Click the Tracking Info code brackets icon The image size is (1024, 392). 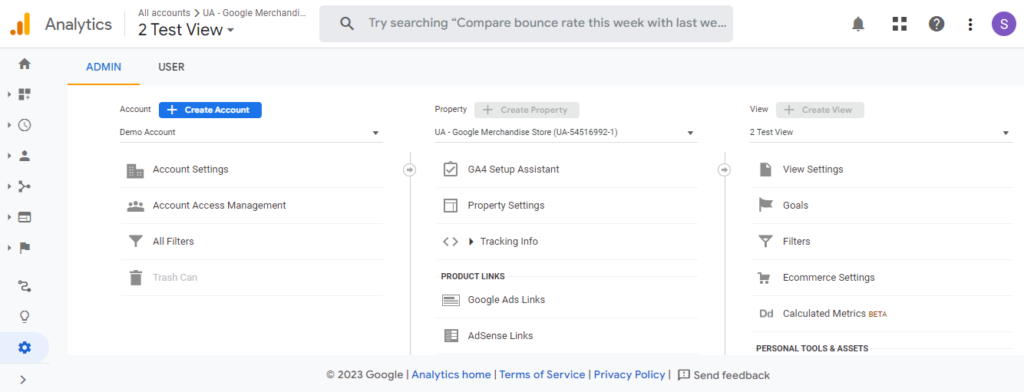pyautogui.click(x=450, y=242)
